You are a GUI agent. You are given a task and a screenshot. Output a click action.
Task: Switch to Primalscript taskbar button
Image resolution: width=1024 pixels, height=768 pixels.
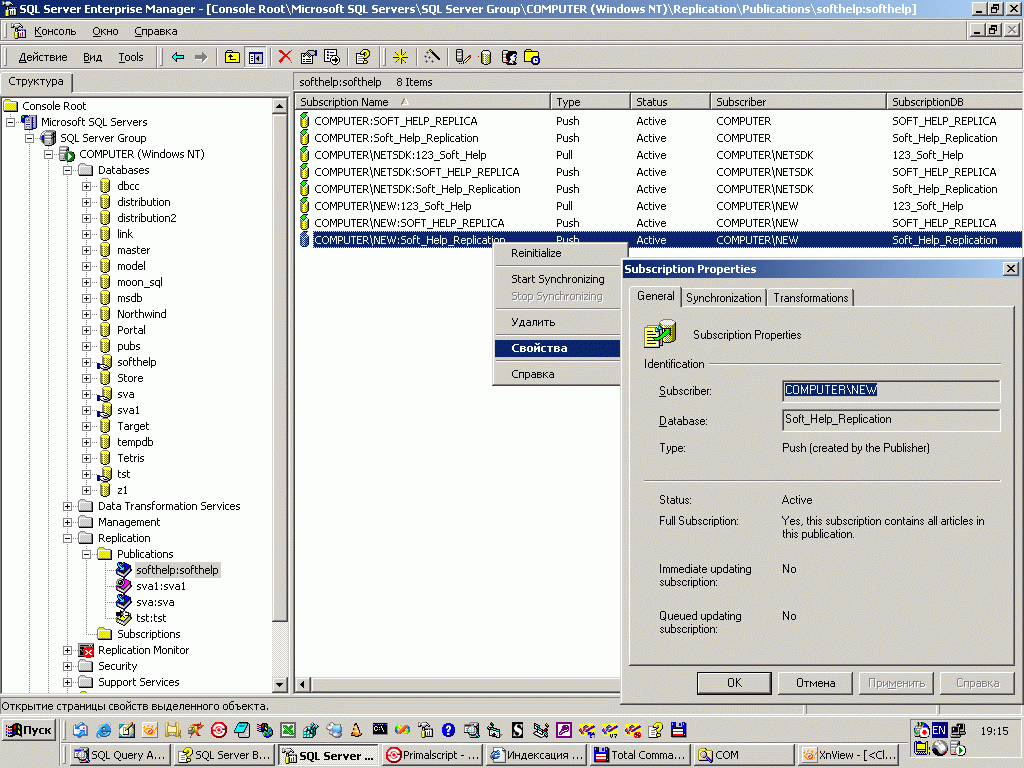[x=433, y=756]
